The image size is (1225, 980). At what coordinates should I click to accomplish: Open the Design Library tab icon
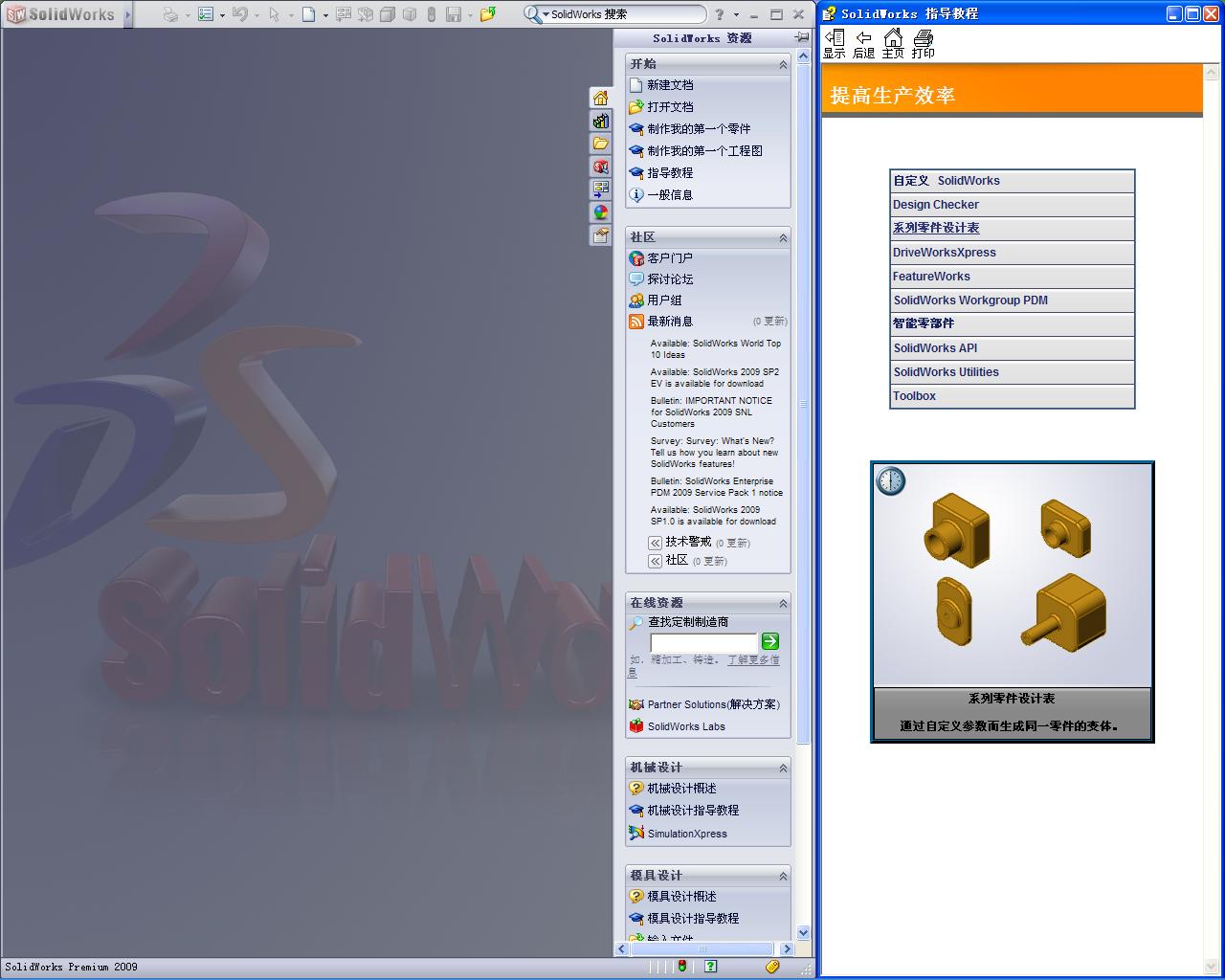tap(600, 121)
